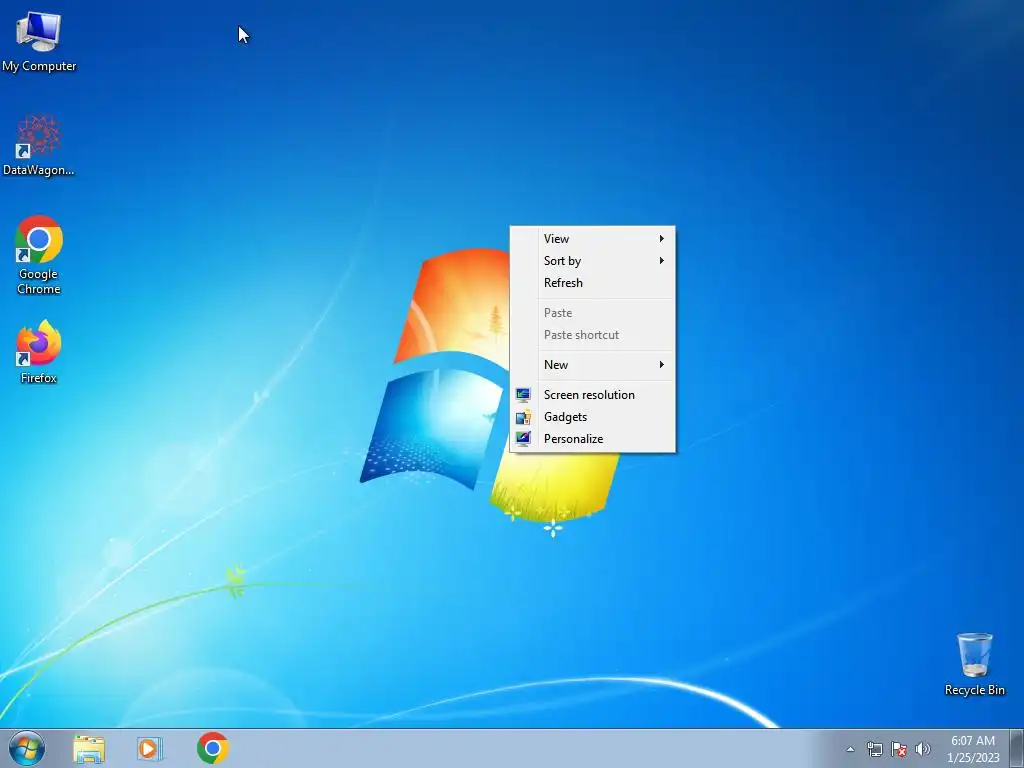Select the Google Chrome desktop shortcut
This screenshot has width=1024, height=768.
point(39,255)
